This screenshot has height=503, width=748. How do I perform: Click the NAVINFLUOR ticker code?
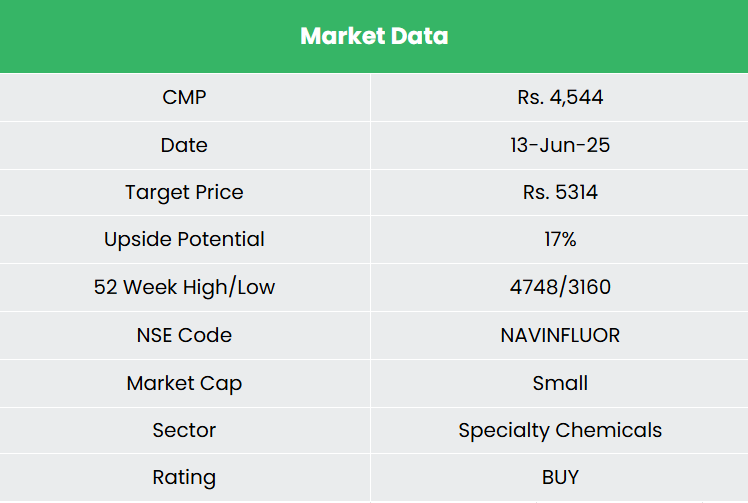pos(560,335)
